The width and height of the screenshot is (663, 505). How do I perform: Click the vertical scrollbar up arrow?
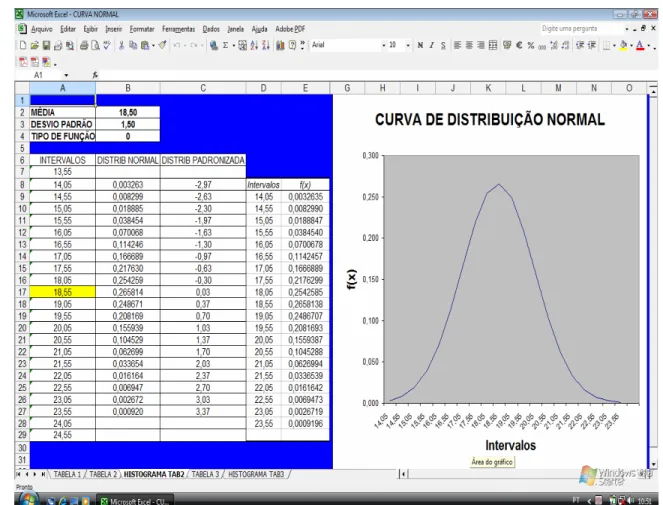[x=653, y=91]
